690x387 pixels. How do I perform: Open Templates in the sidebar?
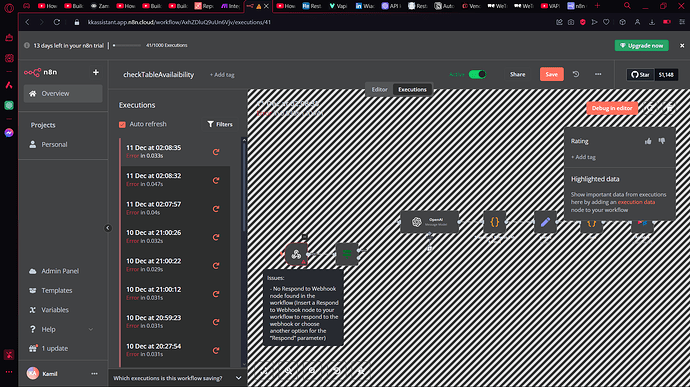point(56,291)
